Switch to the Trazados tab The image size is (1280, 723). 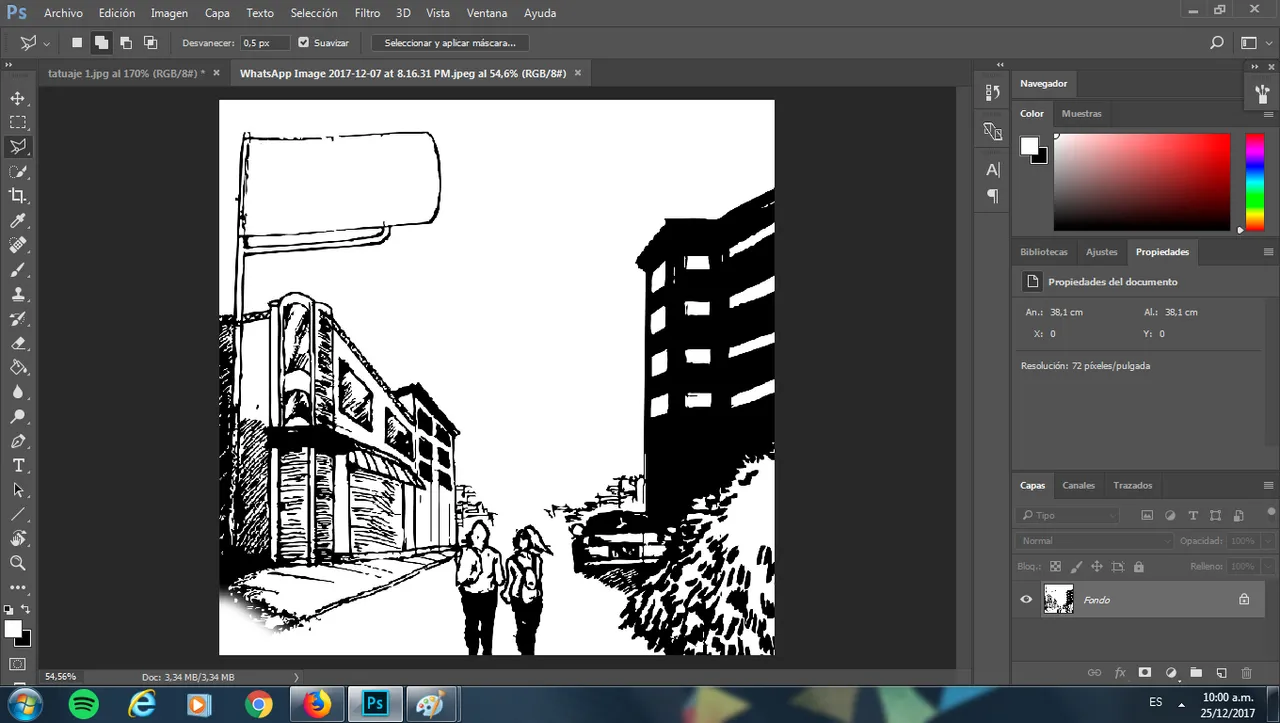coord(1133,485)
